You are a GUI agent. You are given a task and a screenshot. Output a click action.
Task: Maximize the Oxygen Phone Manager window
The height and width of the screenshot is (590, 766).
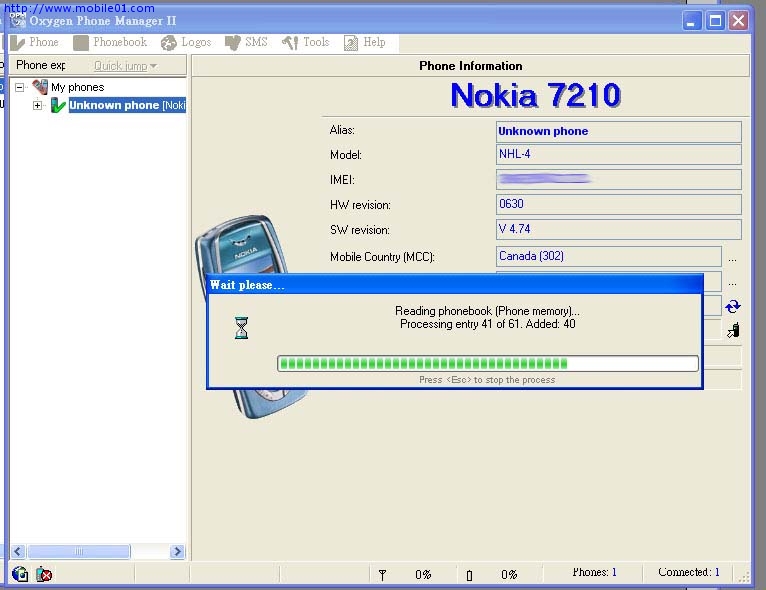[715, 21]
